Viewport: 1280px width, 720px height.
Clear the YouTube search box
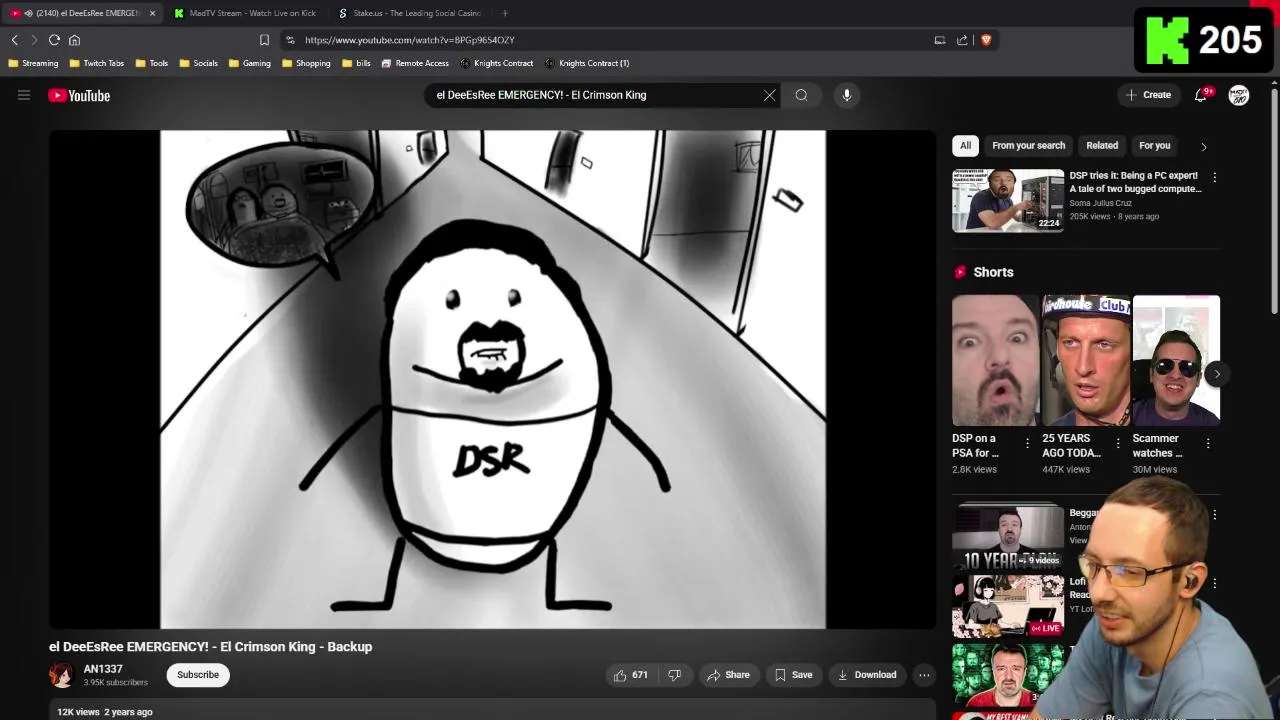(769, 95)
